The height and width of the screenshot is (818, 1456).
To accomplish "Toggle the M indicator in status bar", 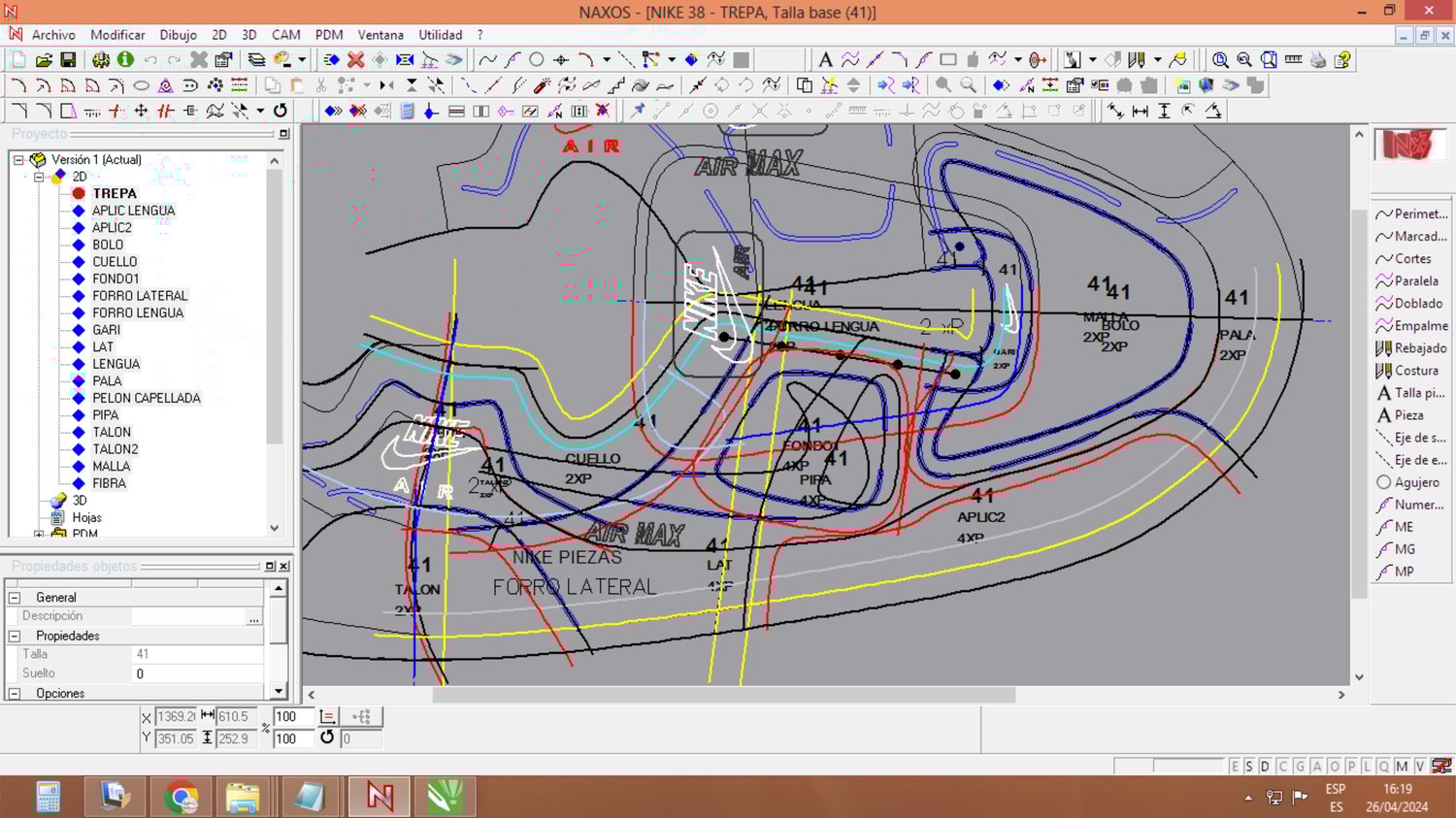I will [x=1402, y=767].
